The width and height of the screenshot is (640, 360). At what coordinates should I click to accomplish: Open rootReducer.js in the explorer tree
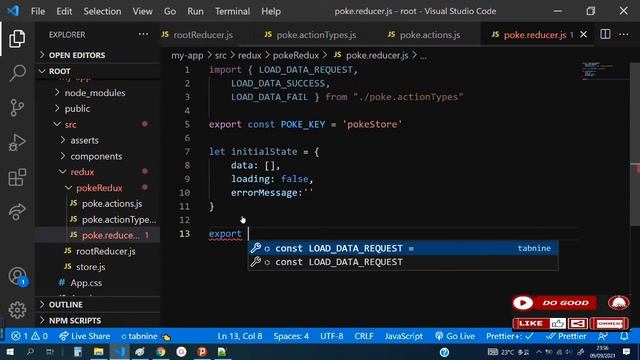tap(106, 251)
